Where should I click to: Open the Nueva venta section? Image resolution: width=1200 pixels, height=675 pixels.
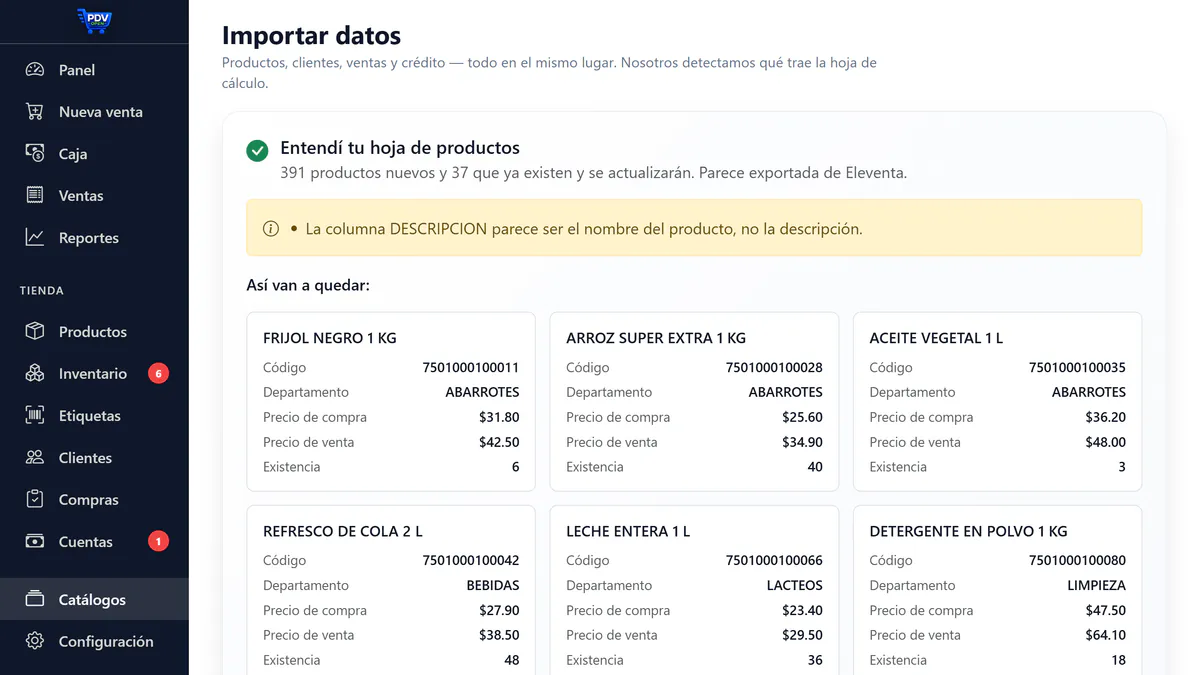(x=101, y=112)
